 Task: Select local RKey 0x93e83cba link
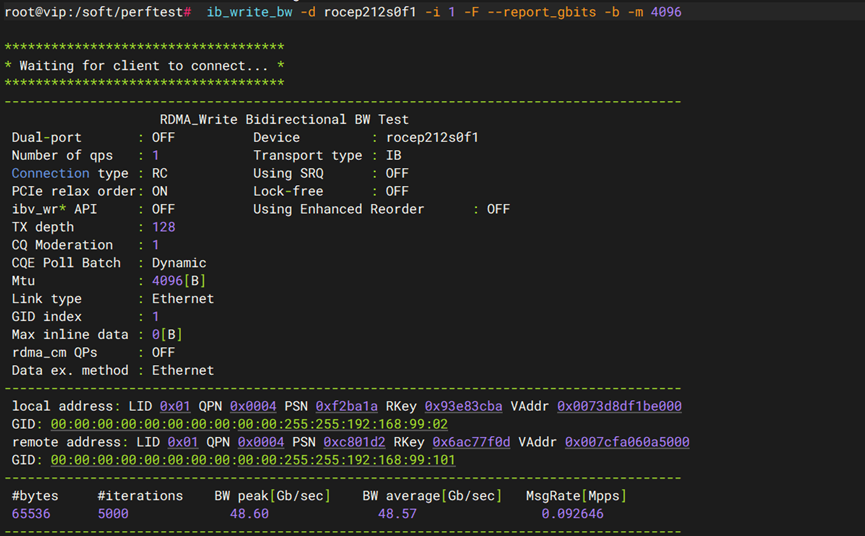[x=463, y=406]
